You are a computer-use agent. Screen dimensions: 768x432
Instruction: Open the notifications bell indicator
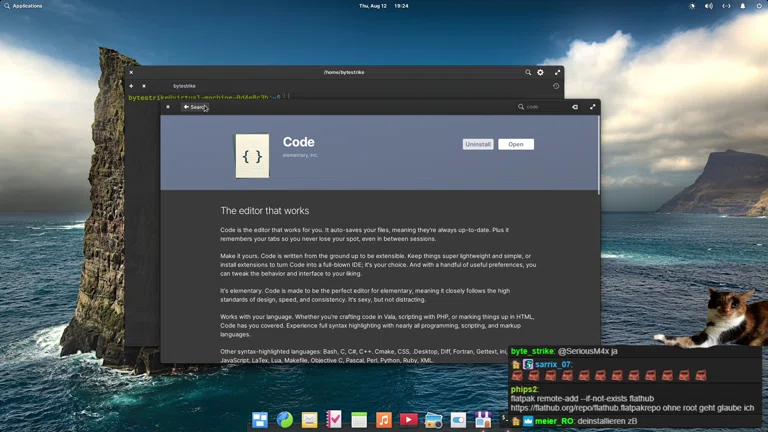click(x=743, y=6)
